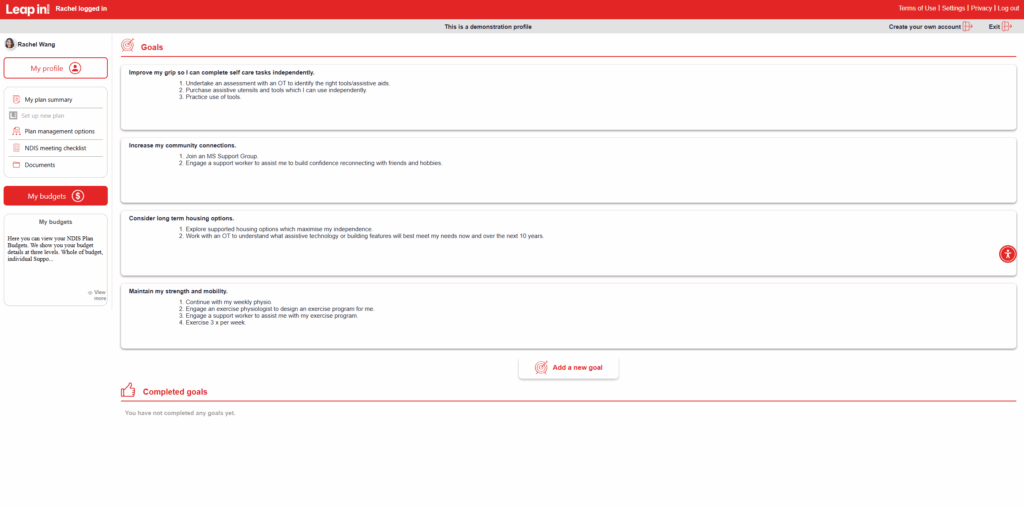1024x508 pixels.
Task: Log out using the header link
Action: (x=1008, y=8)
